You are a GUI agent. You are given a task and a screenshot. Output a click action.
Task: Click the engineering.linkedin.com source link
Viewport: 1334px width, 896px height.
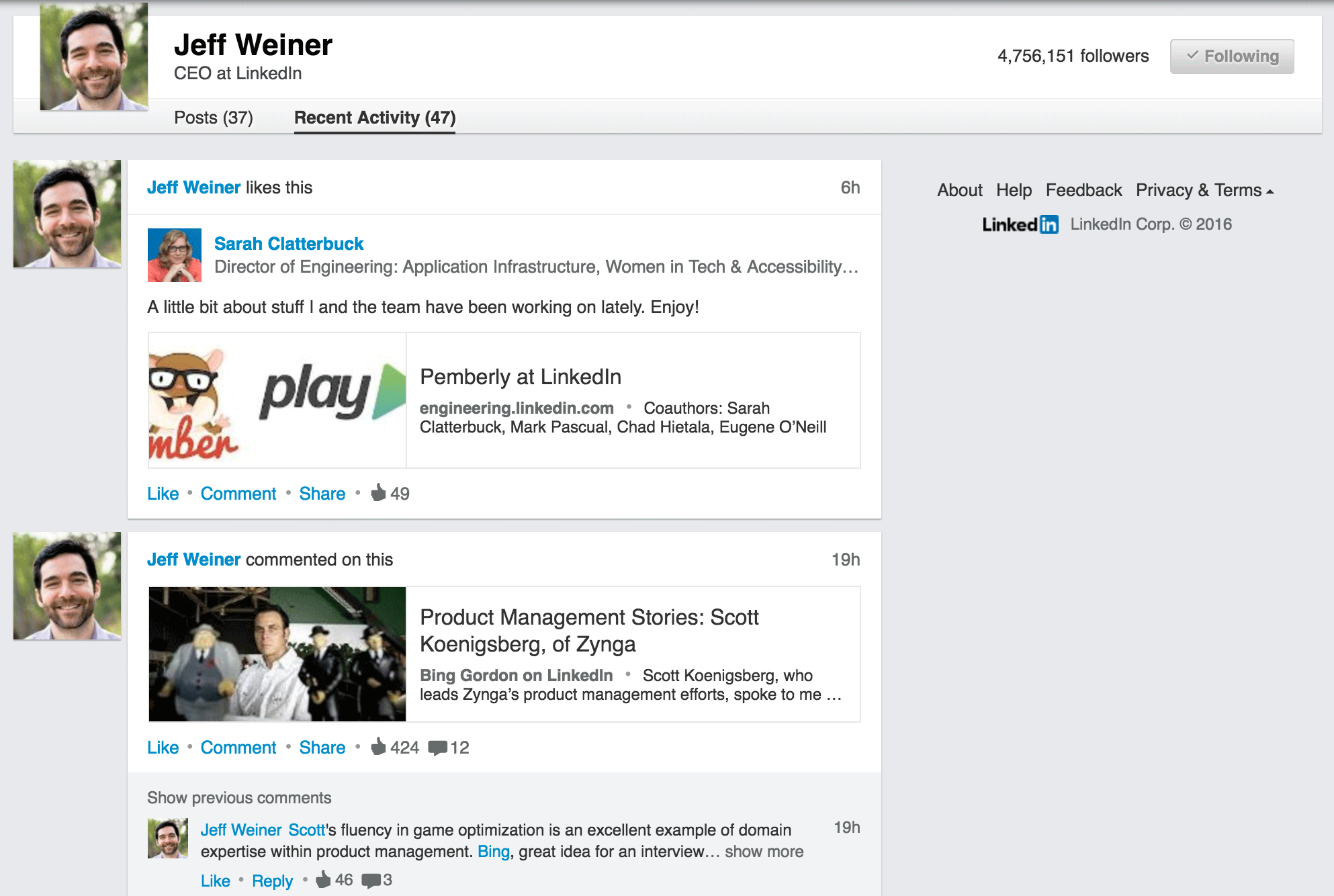click(x=517, y=408)
